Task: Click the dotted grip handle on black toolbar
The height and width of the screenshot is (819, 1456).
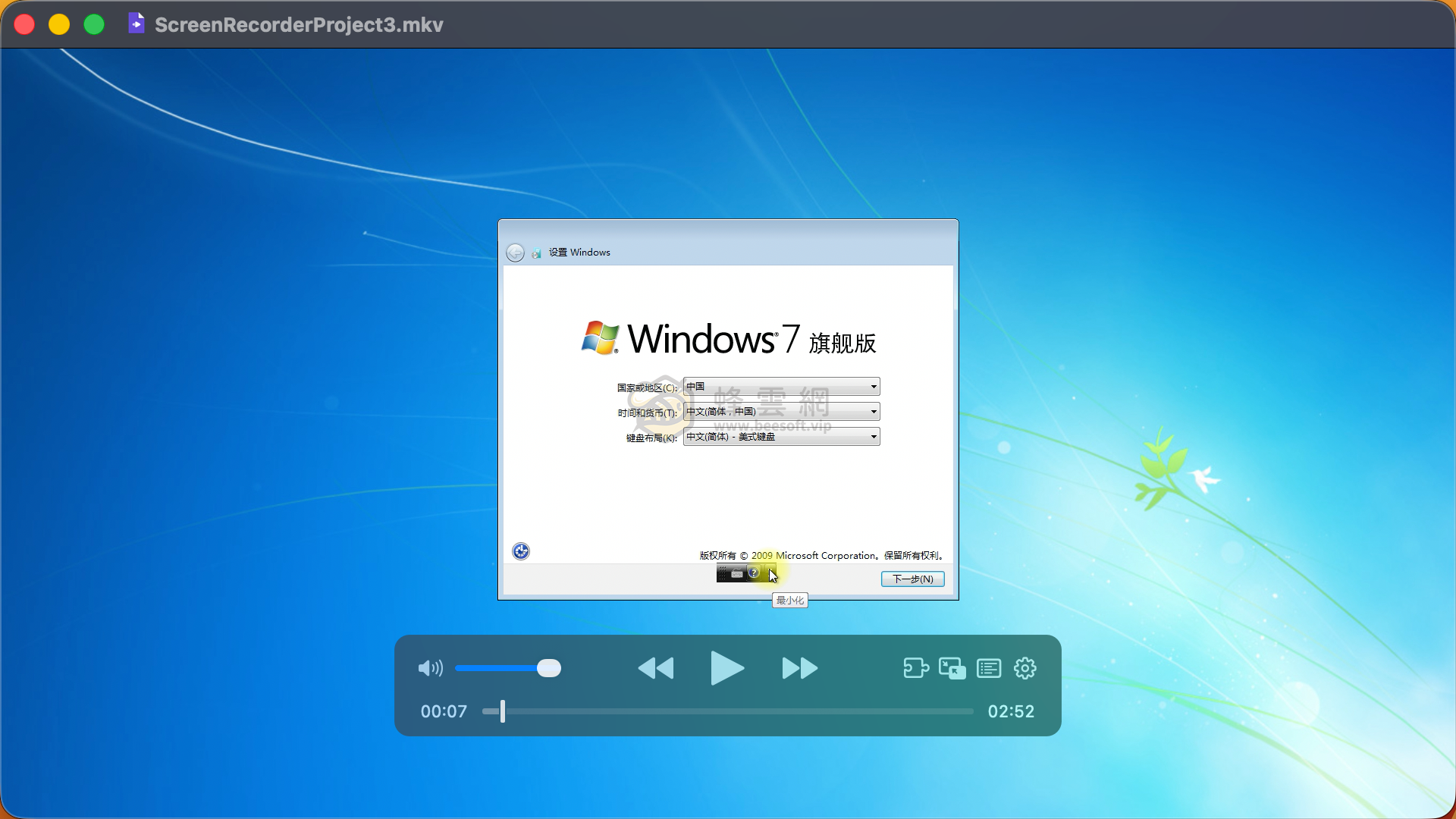Action: [723, 573]
